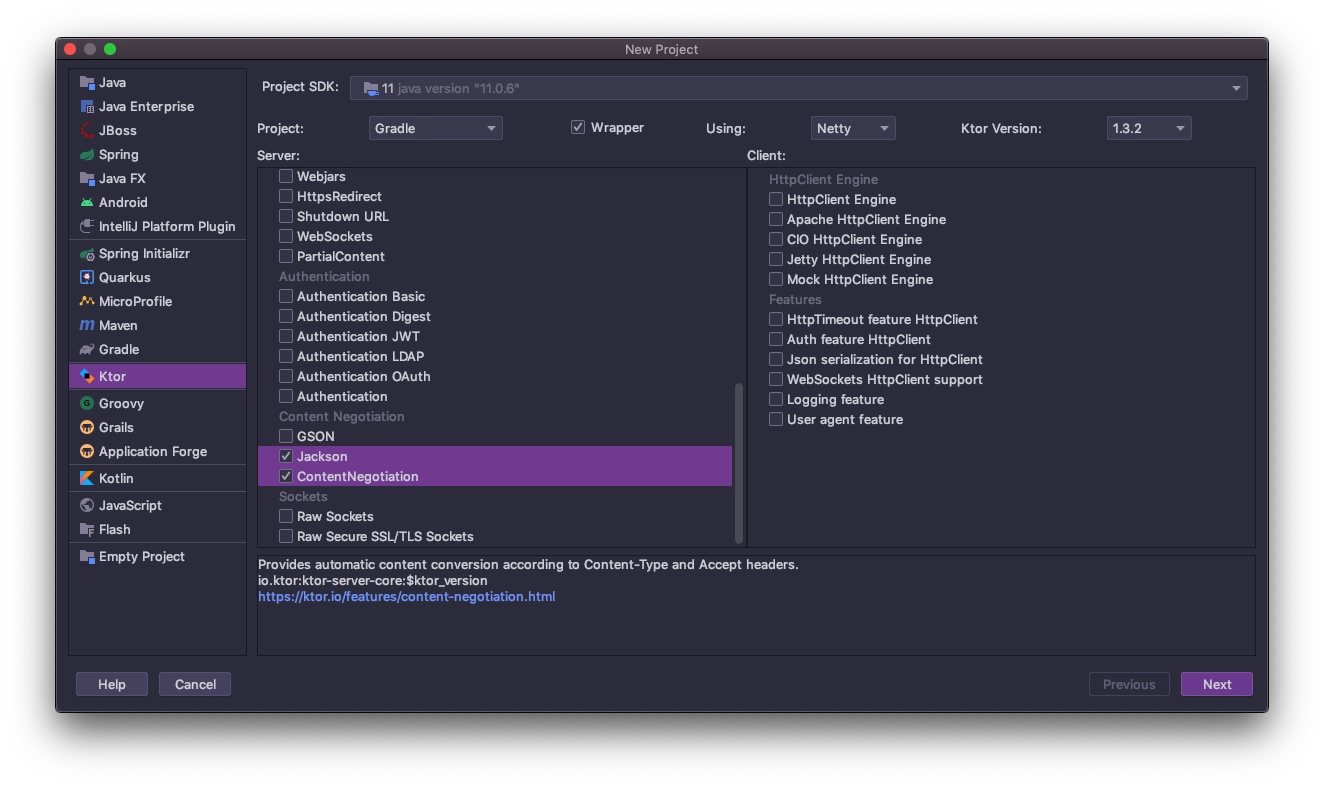1324x786 pixels.
Task: Choose the MicroProfile icon
Action: point(87,302)
